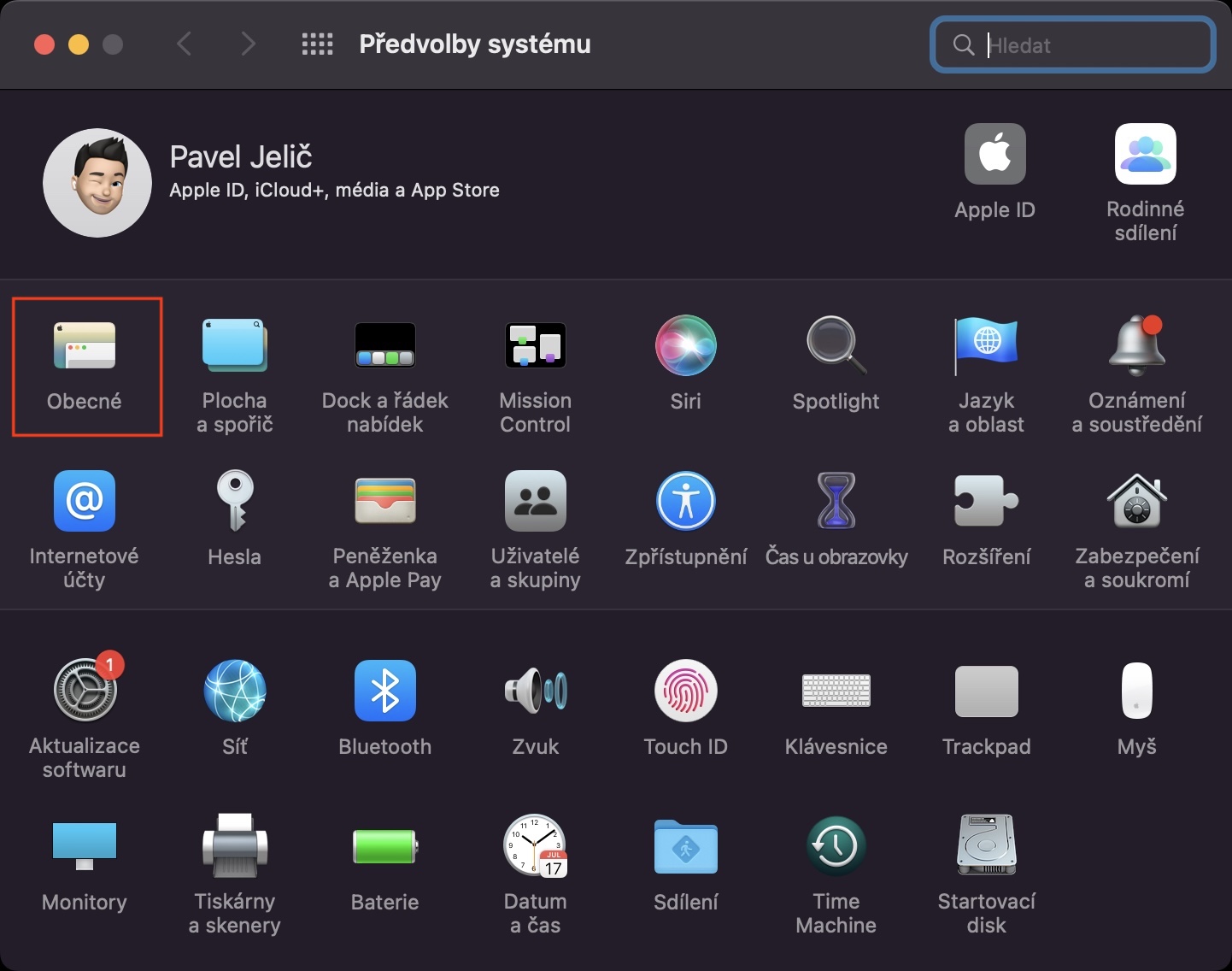Open Zabezpečení a soukromí settings

(x=1137, y=531)
